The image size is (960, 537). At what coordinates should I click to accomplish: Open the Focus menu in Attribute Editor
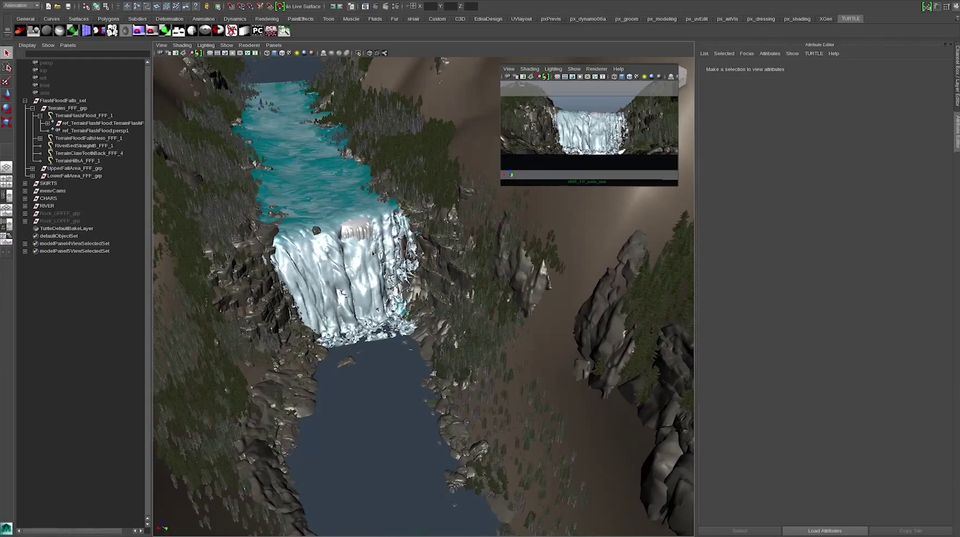coord(746,53)
